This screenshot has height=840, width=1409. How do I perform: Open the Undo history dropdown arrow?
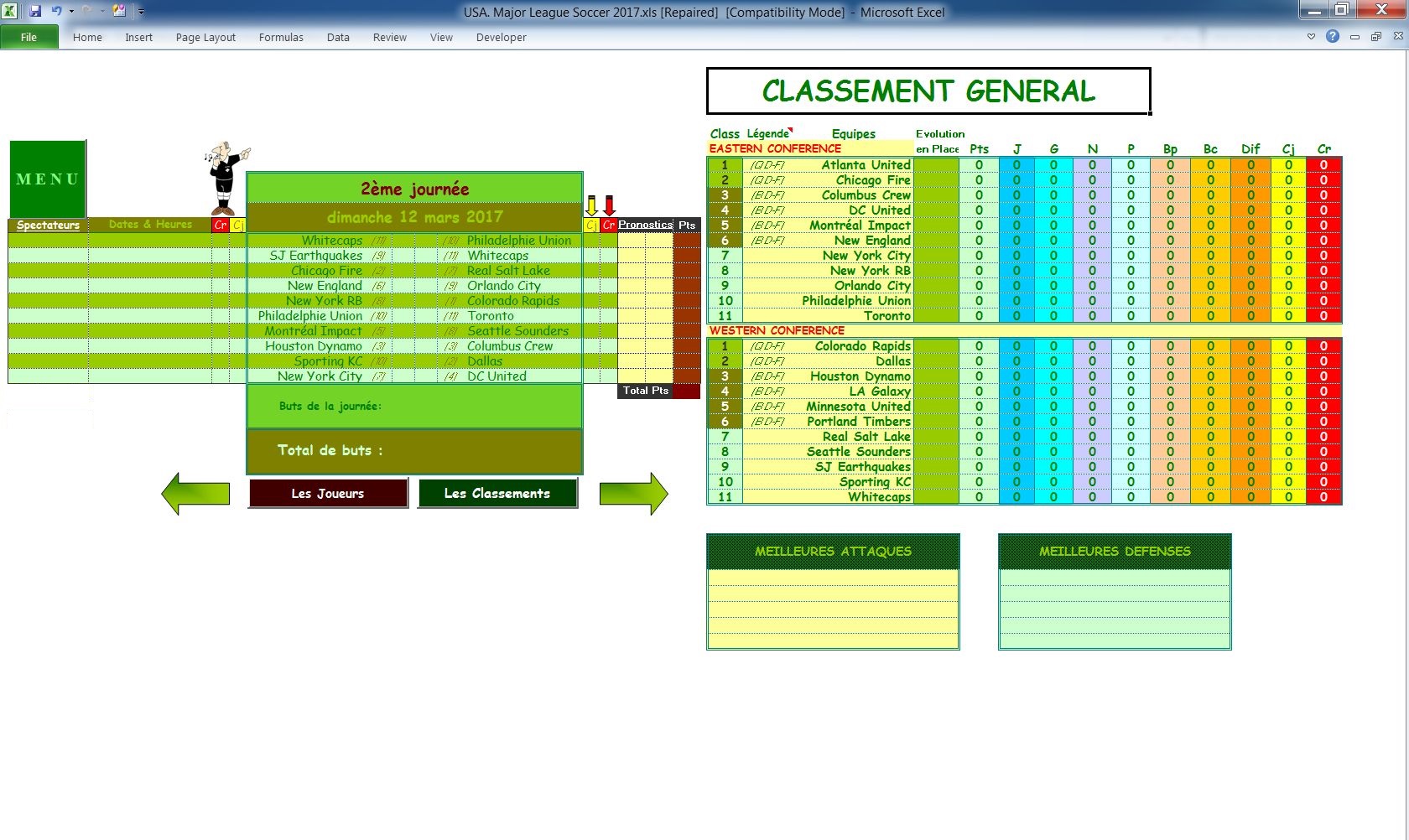pyautogui.click(x=71, y=12)
